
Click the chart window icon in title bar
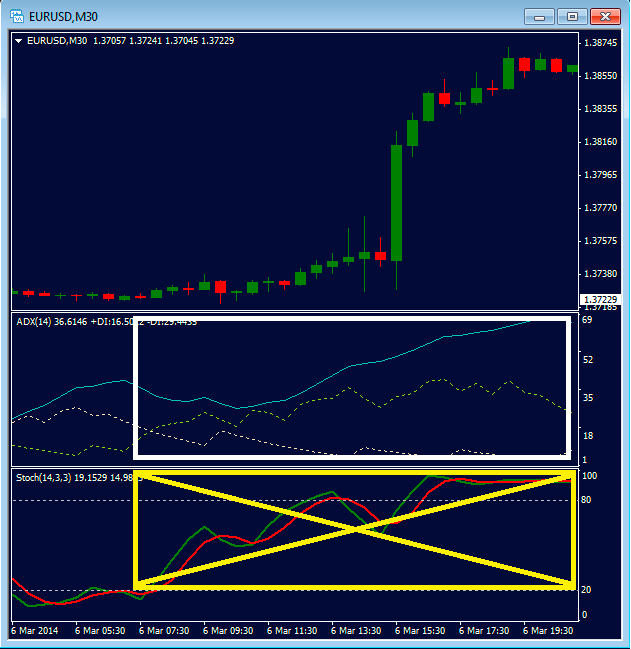pos(19,16)
